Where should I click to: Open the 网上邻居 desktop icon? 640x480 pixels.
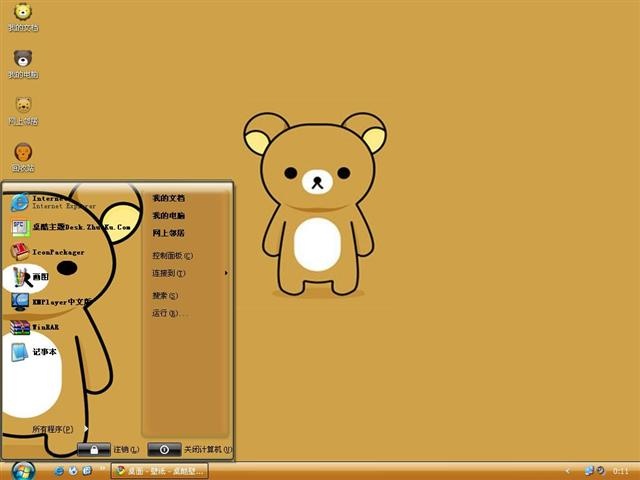(x=23, y=111)
